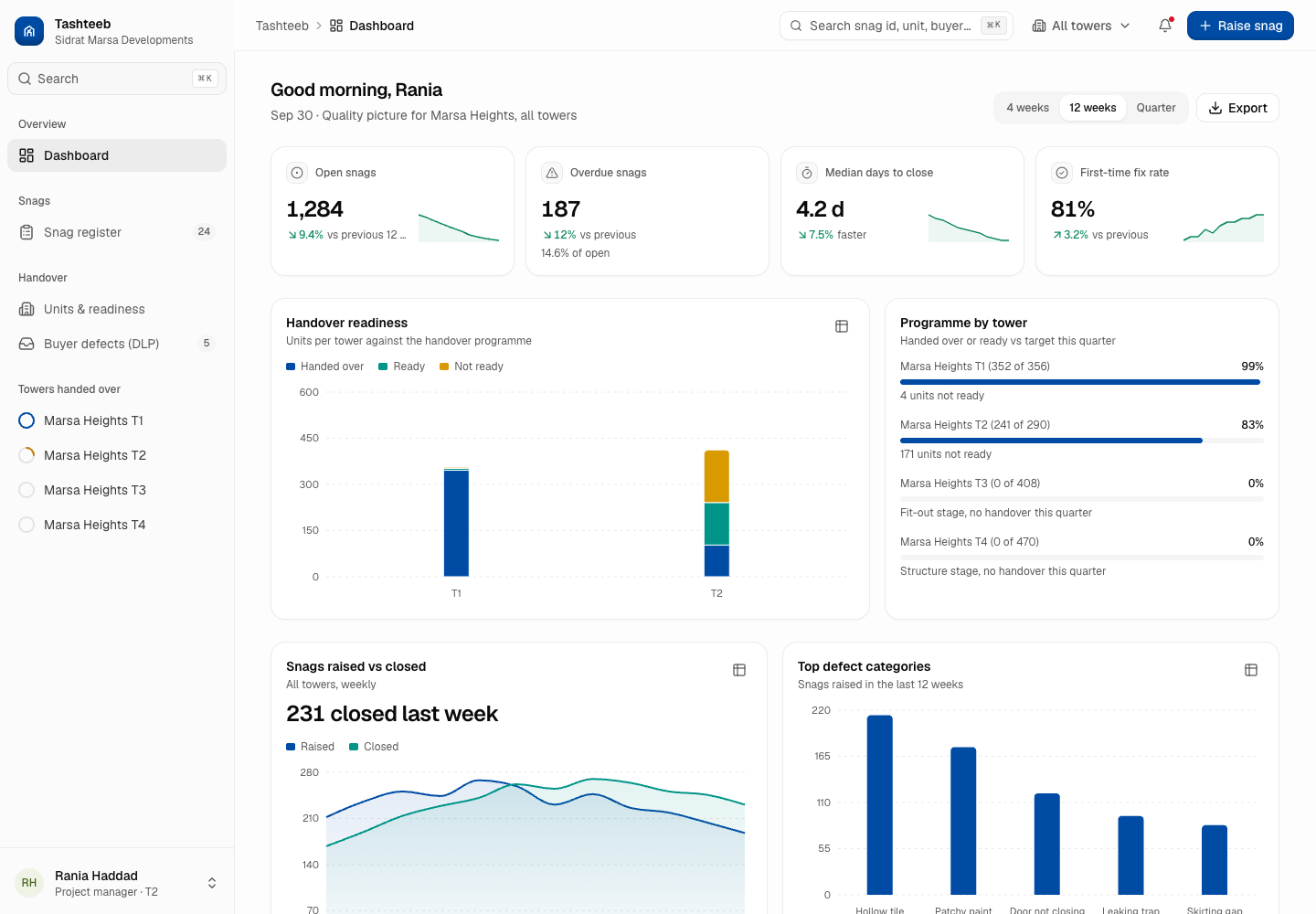Toggle Closed series in legend
The image size is (1316, 914).
click(374, 747)
